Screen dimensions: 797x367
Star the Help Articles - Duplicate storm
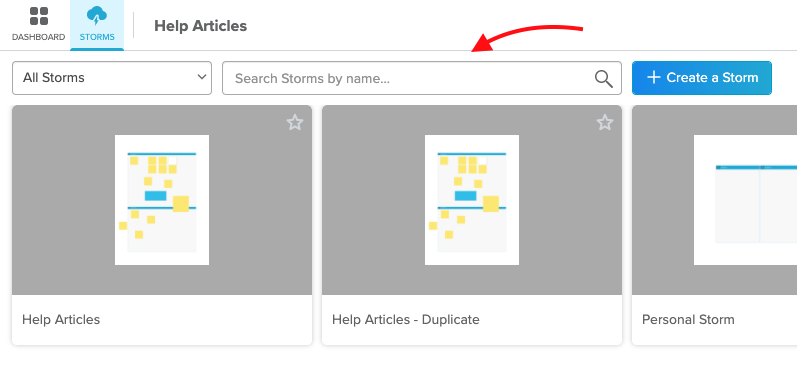point(605,123)
